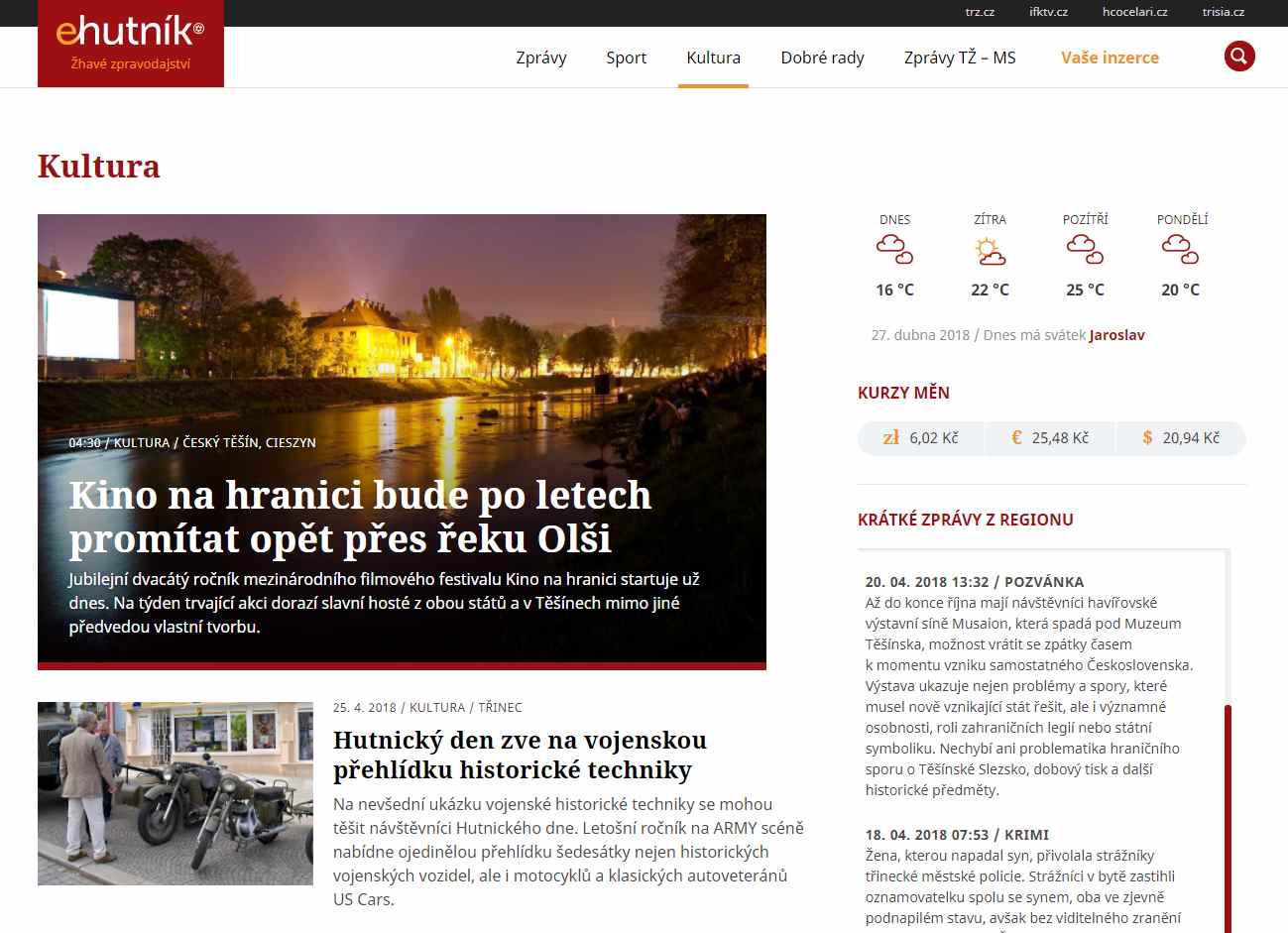Click the Pozítří cloud icon
This screenshot has height=933, width=1288.
pos(1085,249)
